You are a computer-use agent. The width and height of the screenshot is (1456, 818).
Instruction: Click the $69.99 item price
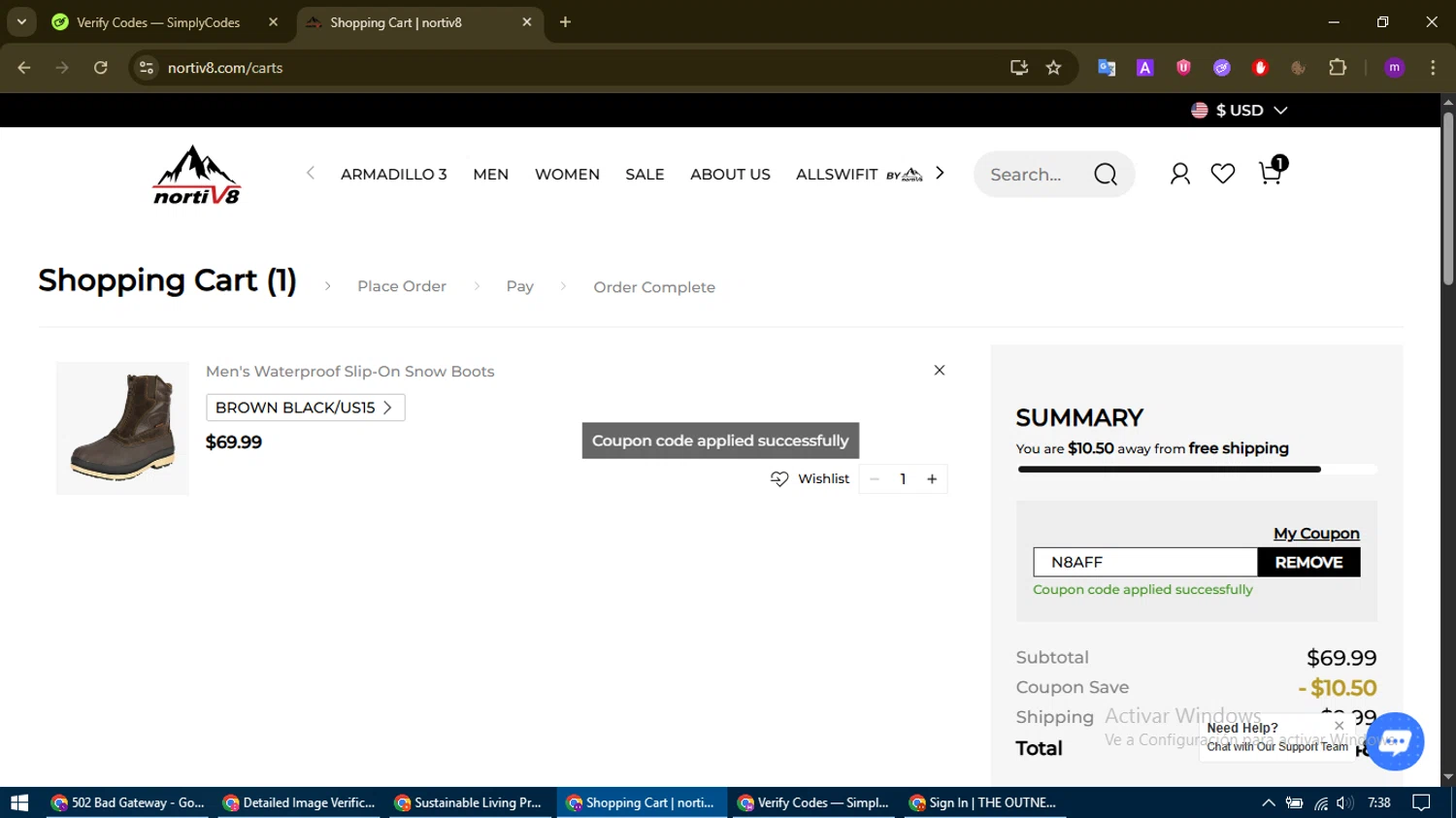[x=234, y=442]
